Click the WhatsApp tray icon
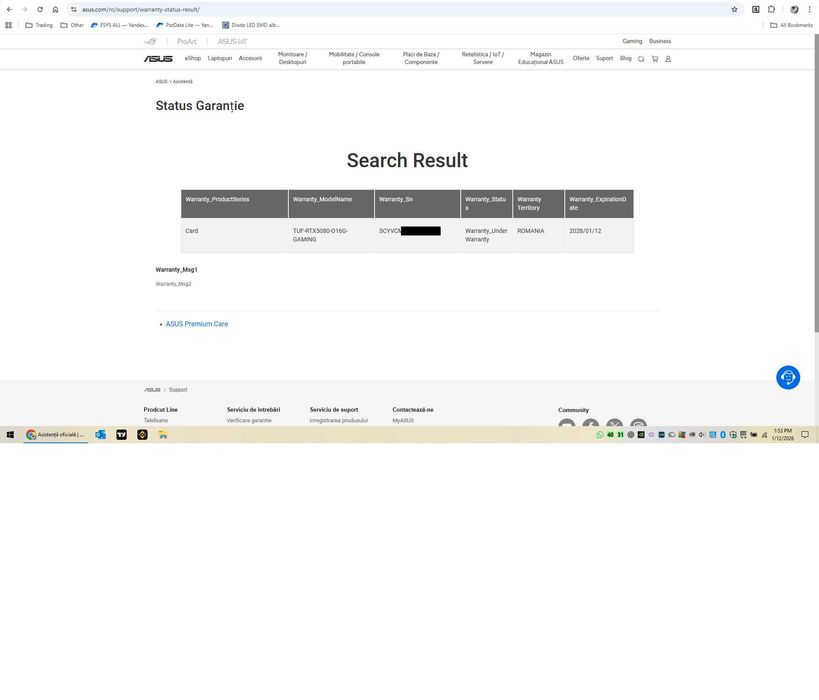This screenshot has width=819, height=700. pyautogui.click(x=600, y=435)
